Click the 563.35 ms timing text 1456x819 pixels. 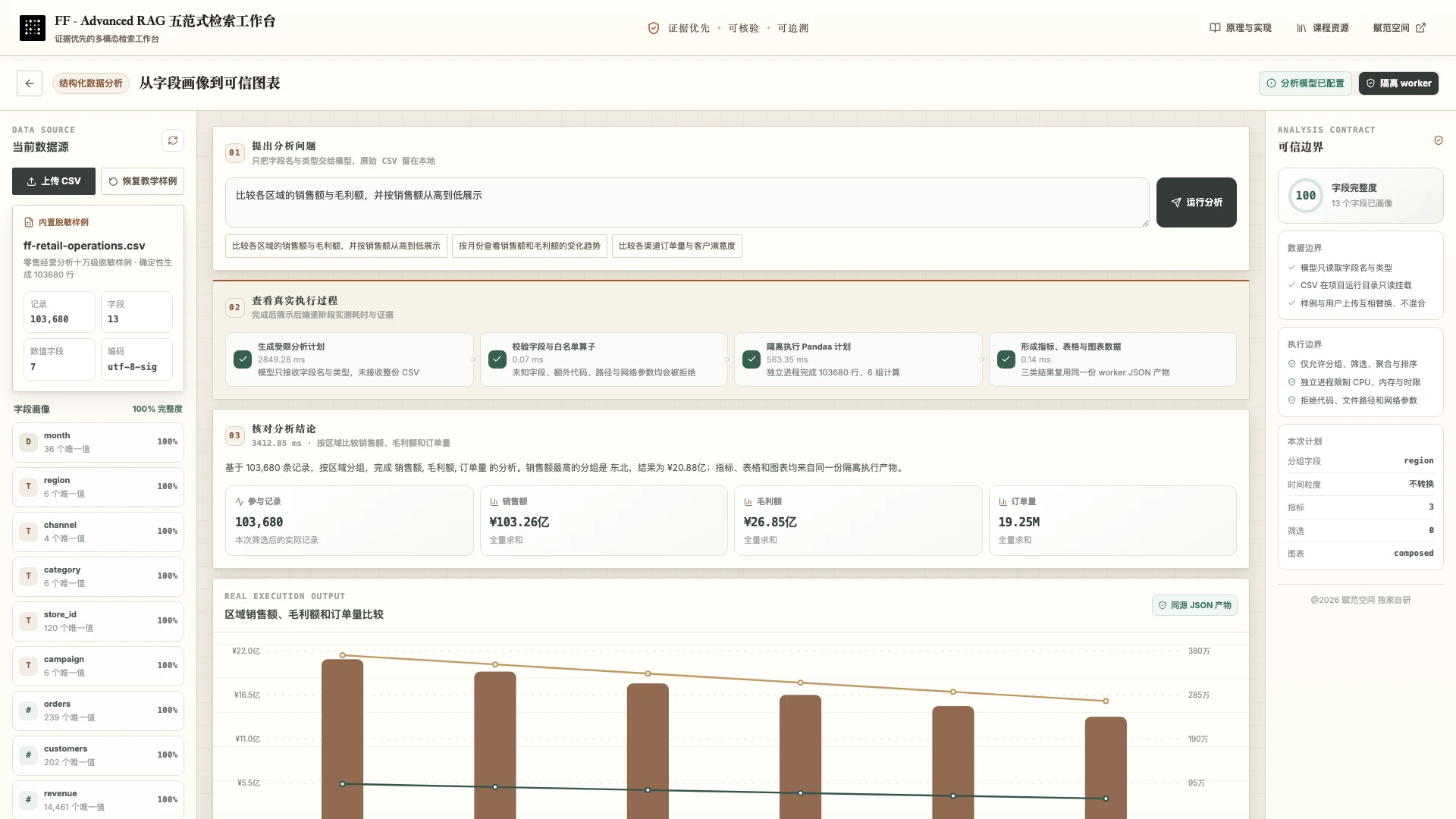[787, 359]
